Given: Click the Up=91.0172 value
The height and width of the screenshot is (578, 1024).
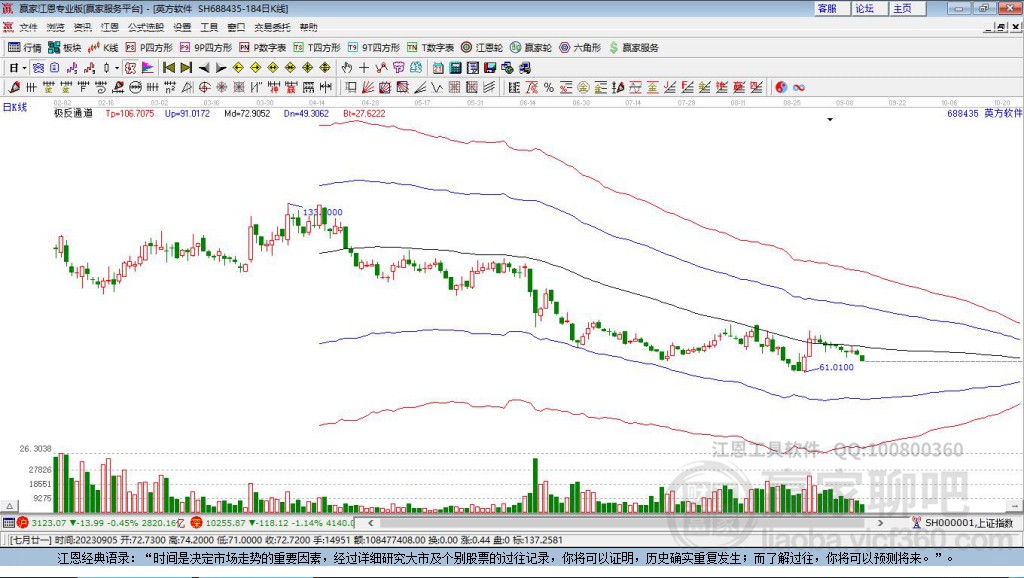Looking at the screenshot, I should [x=187, y=114].
